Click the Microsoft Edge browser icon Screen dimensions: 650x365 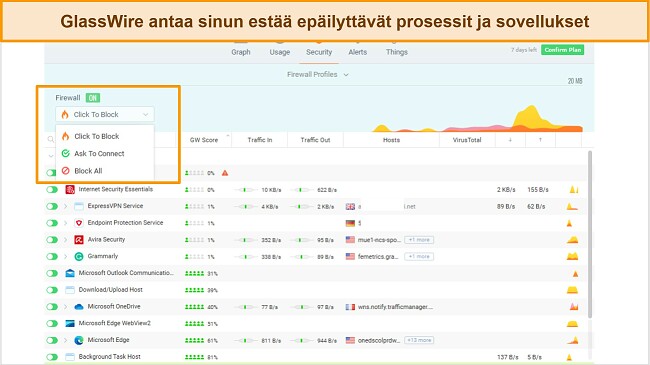[x=79, y=340]
